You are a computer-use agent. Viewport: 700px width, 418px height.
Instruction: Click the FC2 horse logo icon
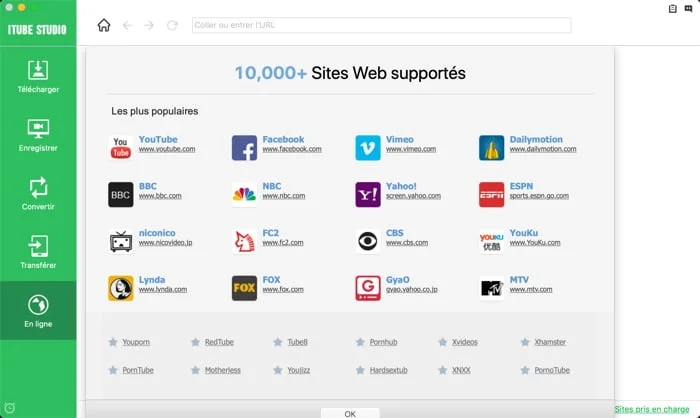point(244,242)
